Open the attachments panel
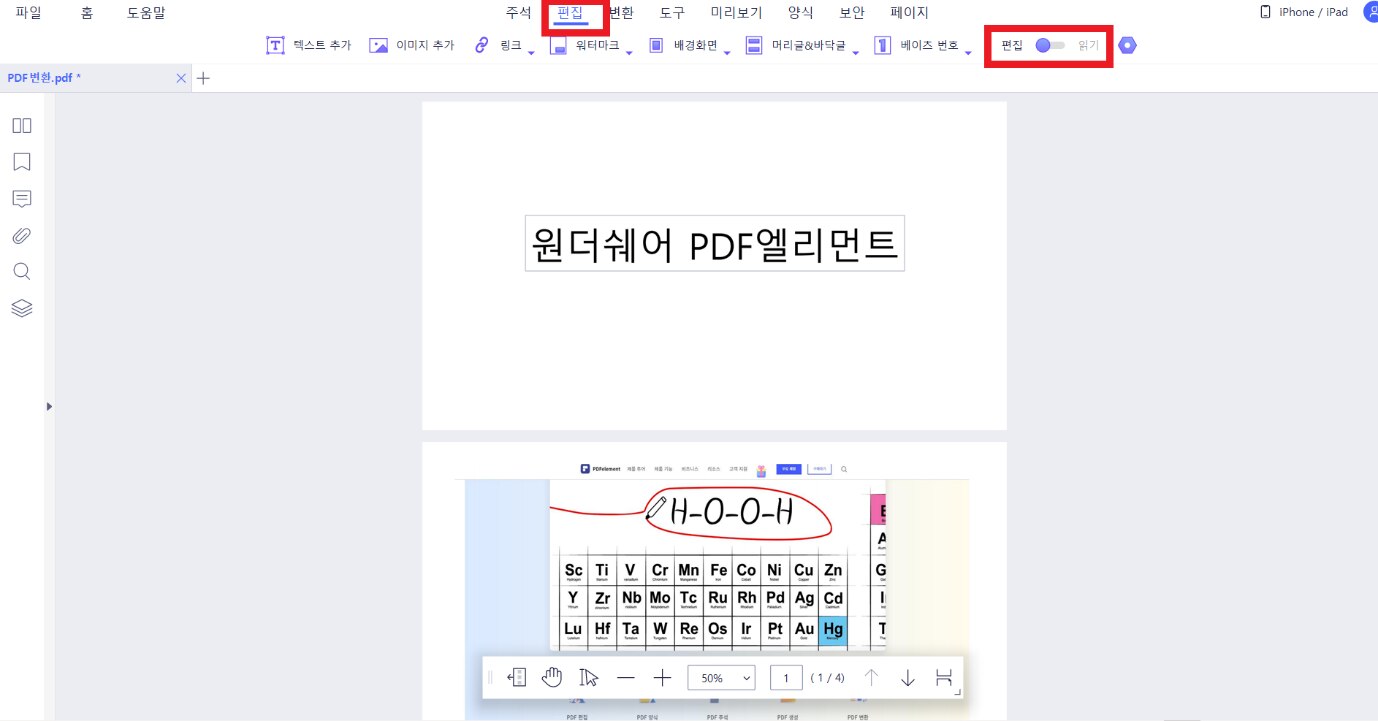Viewport: 1378px width, 721px height. [21, 235]
